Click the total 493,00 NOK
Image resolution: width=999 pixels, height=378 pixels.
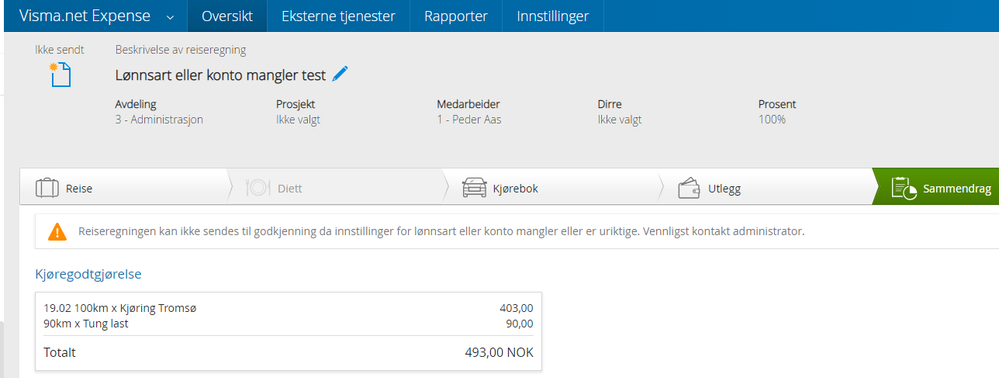click(x=500, y=353)
